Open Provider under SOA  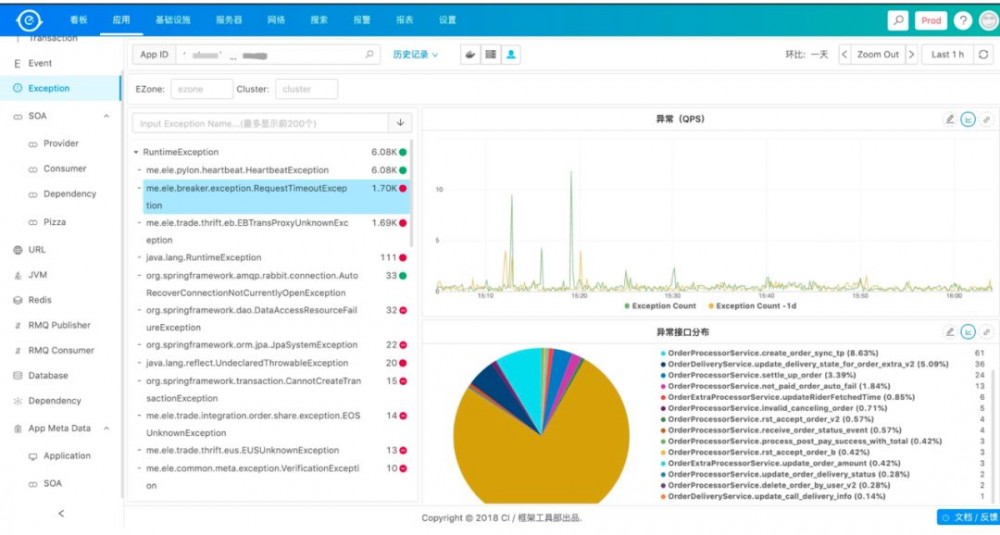(x=61, y=143)
